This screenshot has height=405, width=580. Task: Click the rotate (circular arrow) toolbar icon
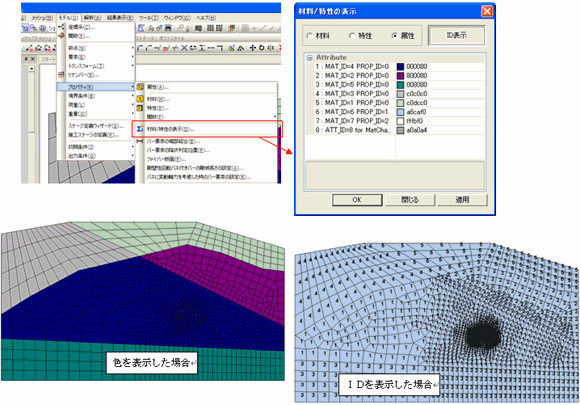[x=262, y=48]
